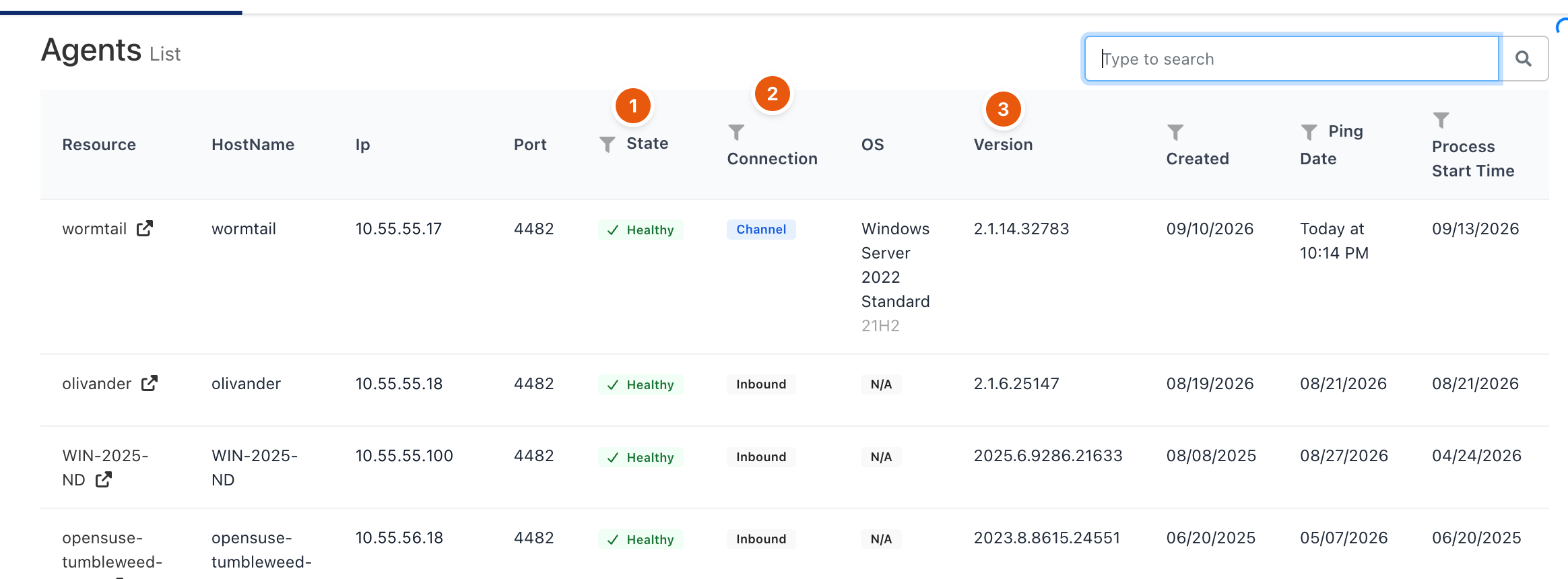Screen dimensions: 1568x579
Task: Open the Ping Date filter icon
Action: coord(1309,132)
